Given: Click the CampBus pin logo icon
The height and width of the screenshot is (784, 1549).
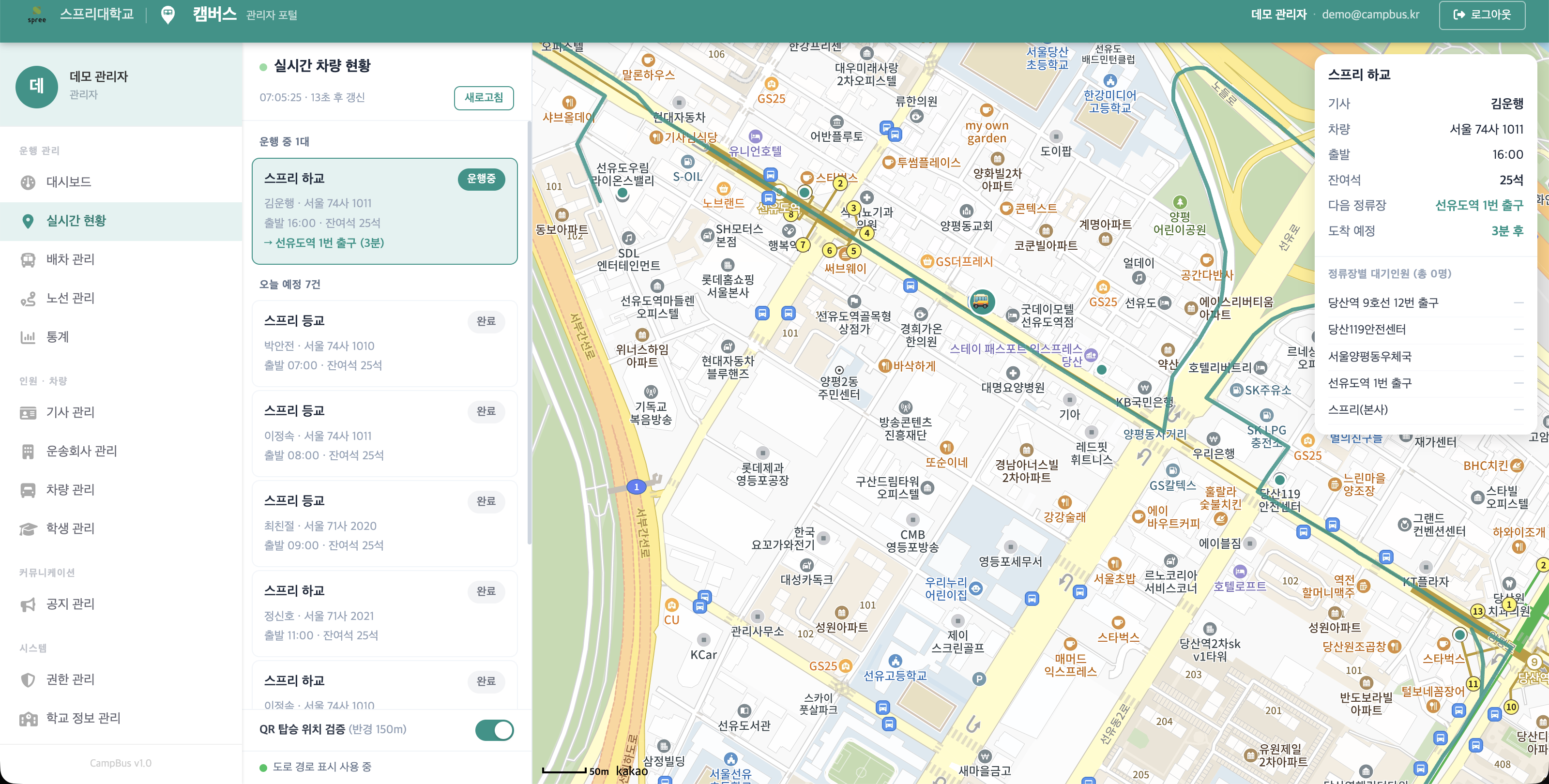Looking at the screenshot, I should click(168, 15).
